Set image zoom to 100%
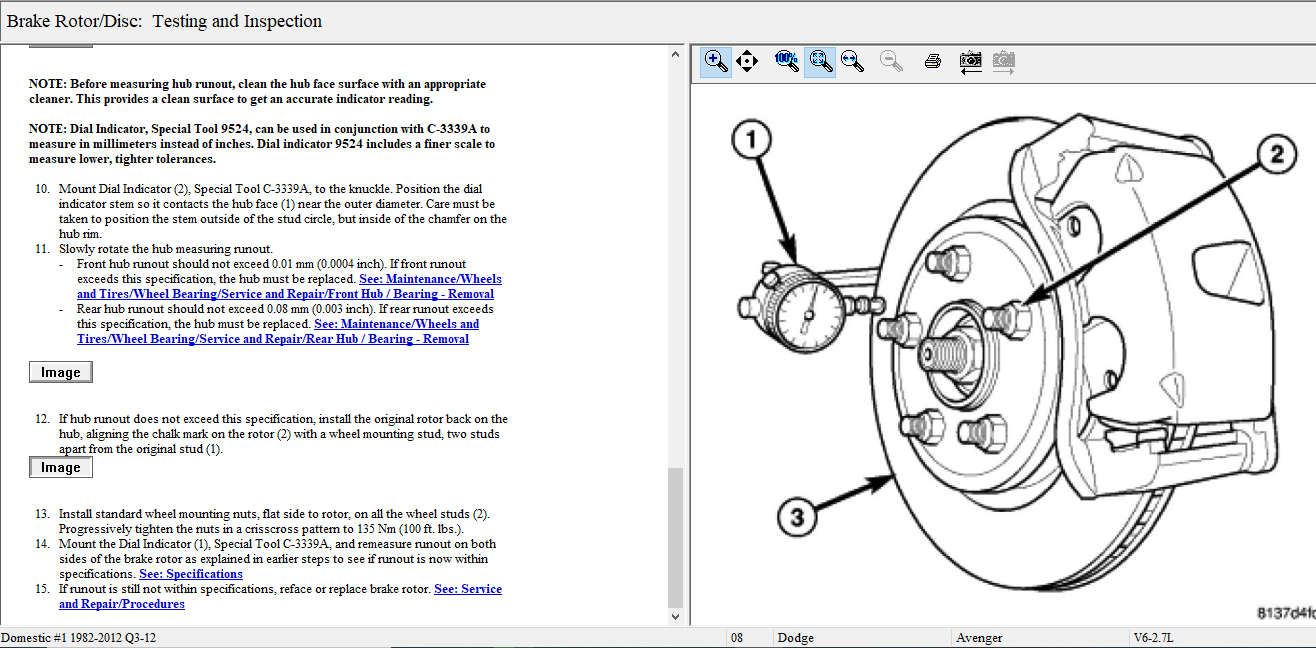 click(787, 61)
